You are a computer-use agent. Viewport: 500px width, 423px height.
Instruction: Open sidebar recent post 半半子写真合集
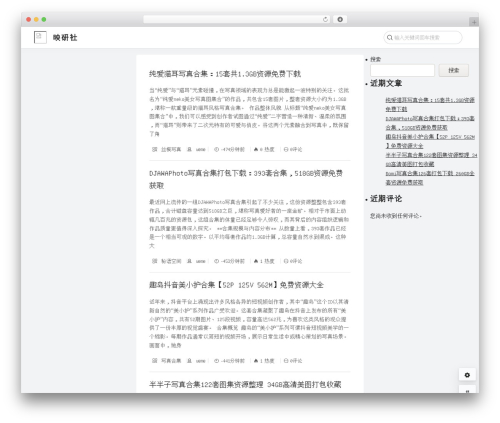(x=431, y=159)
